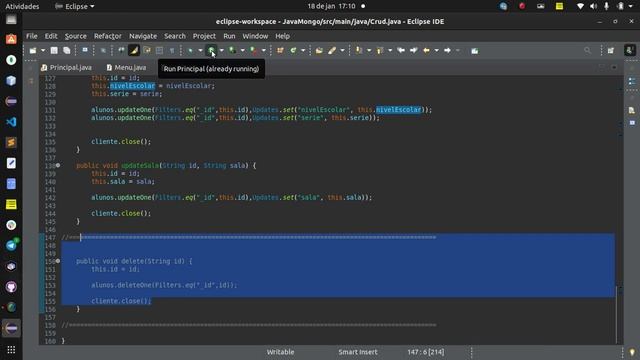Open the Task List icon on right
Image resolution: width=640 pixels, height=360 pixels.
pyautogui.click(x=632, y=110)
